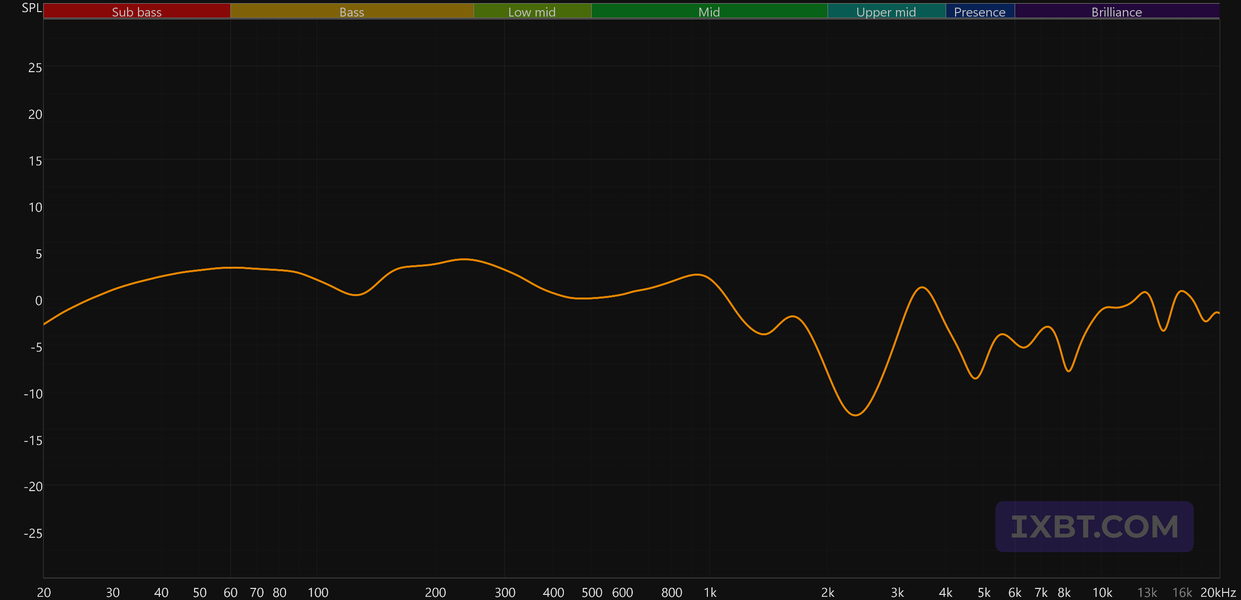Click the 1k frequency label
This screenshot has height=600, width=1241.
point(710,592)
